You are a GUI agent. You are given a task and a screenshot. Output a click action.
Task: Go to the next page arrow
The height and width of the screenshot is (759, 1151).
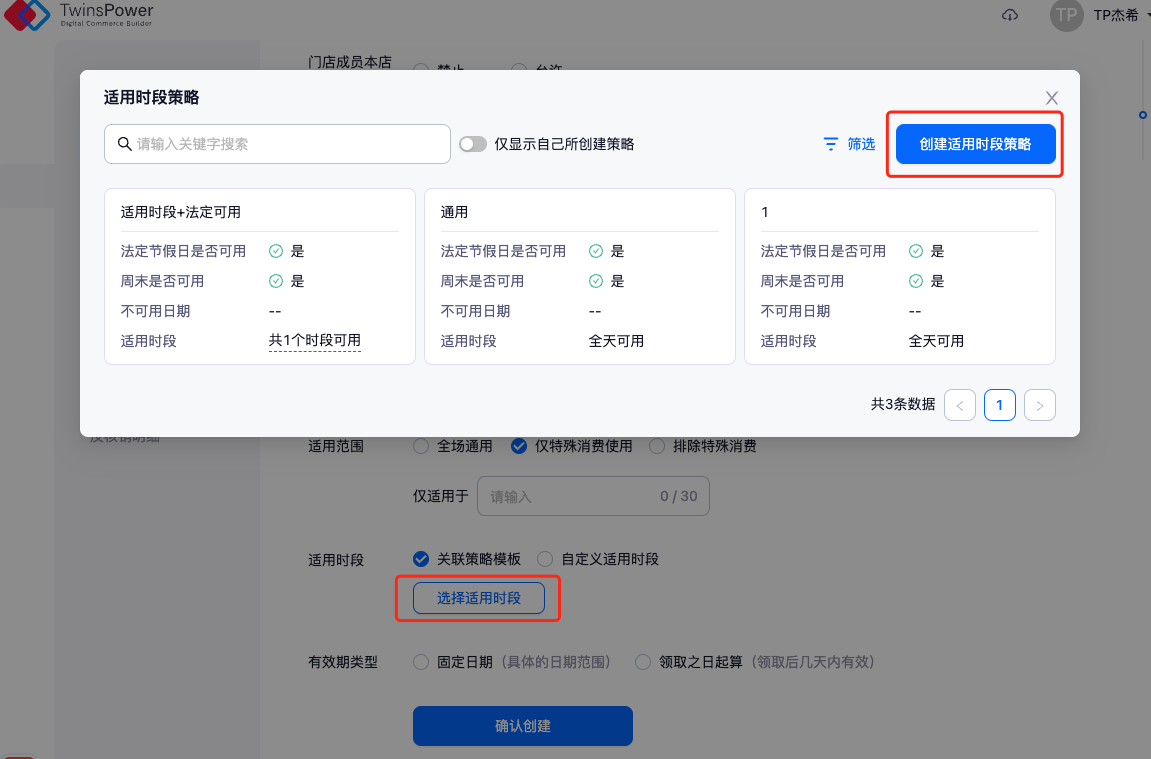pyautogui.click(x=1040, y=405)
